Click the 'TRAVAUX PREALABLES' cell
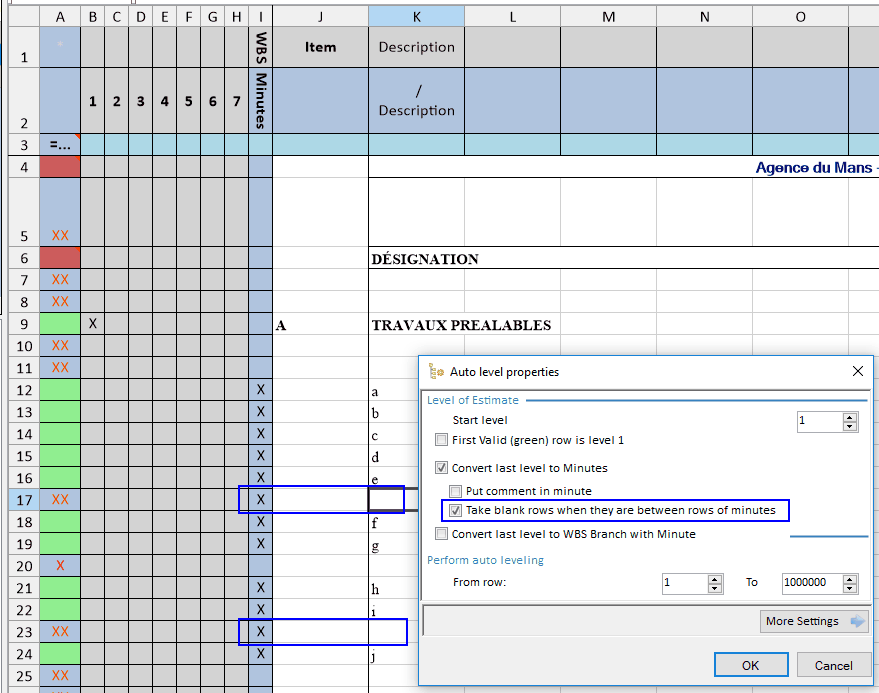The width and height of the screenshot is (879, 693). point(461,325)
